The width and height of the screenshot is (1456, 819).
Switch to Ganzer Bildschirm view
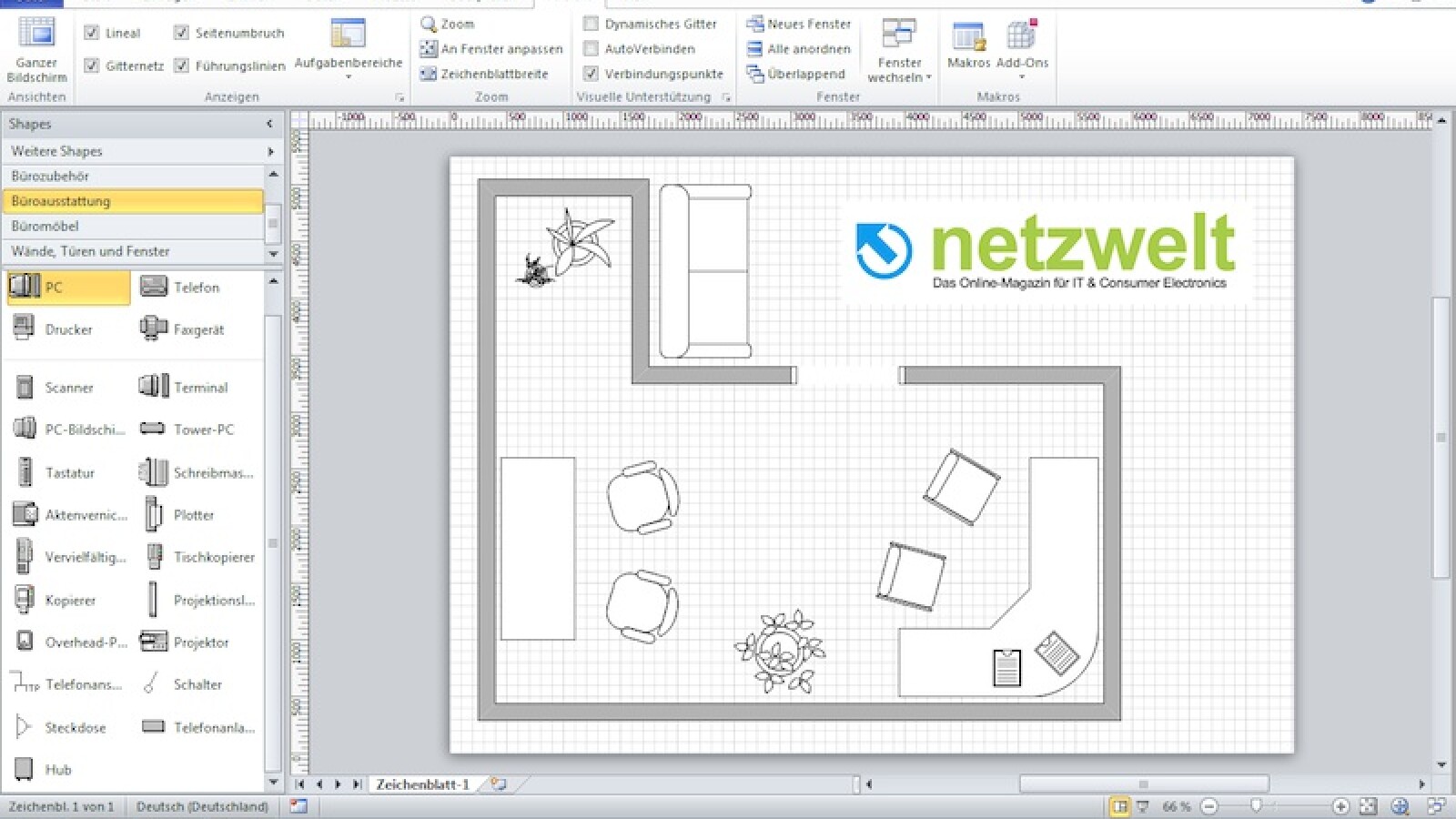pyautogui.click(x=36, y=50)
